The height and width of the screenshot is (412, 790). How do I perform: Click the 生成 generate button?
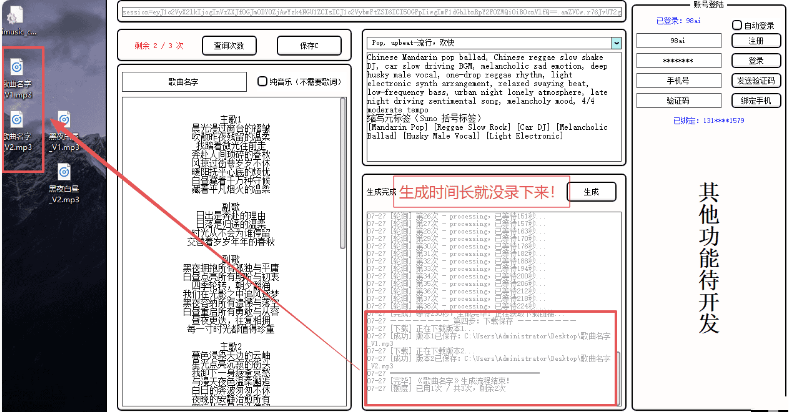click(x=591, y=192)
